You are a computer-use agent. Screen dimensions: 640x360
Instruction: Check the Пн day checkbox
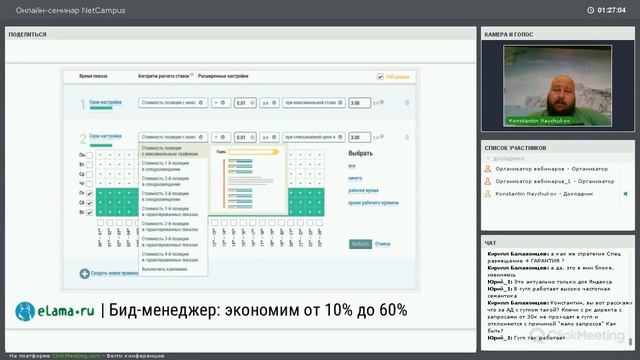[x=89, y=155]
